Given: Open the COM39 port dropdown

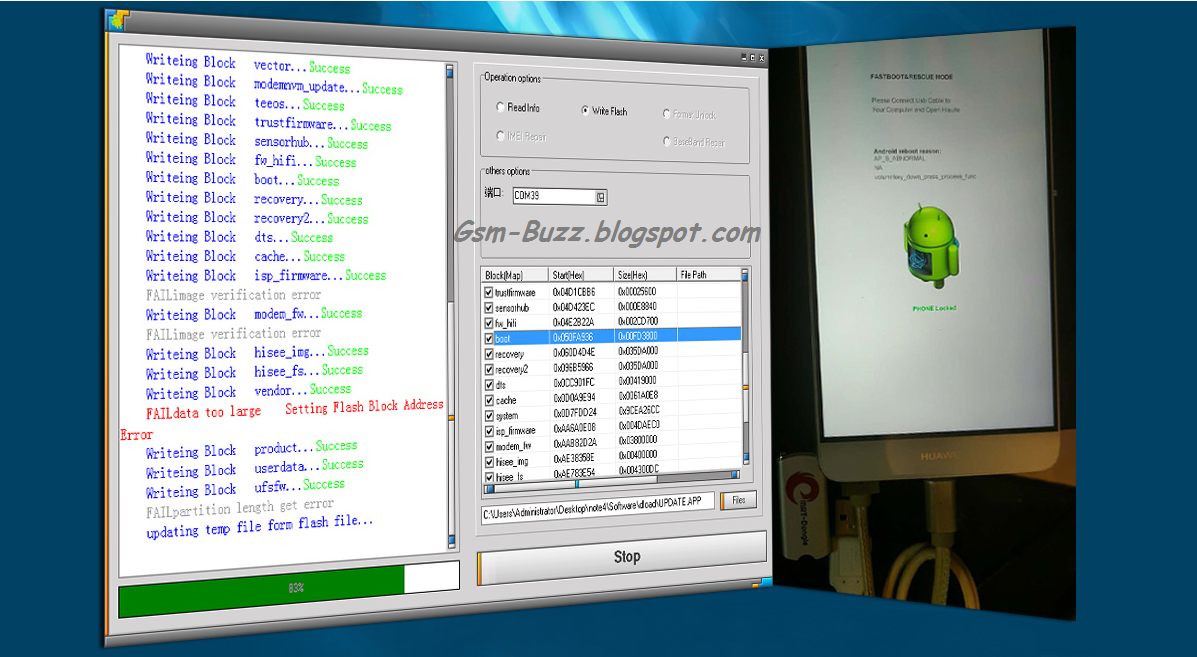Looking at the screenshot, I should [x=601, y=197].
